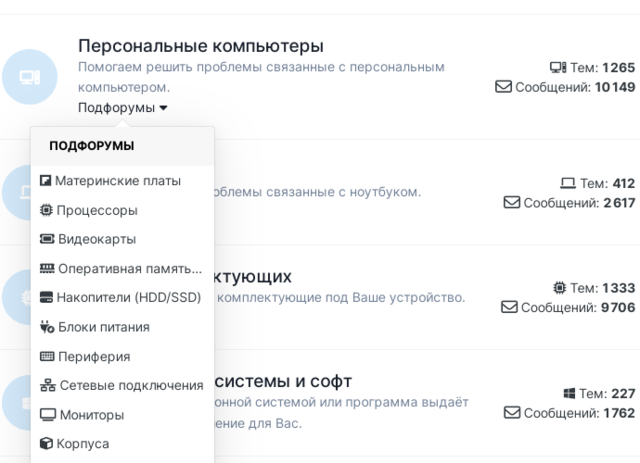Click the cube icon beside Корпуса
The width and height of the screenshot is (640, 463).
coord(46,443)
